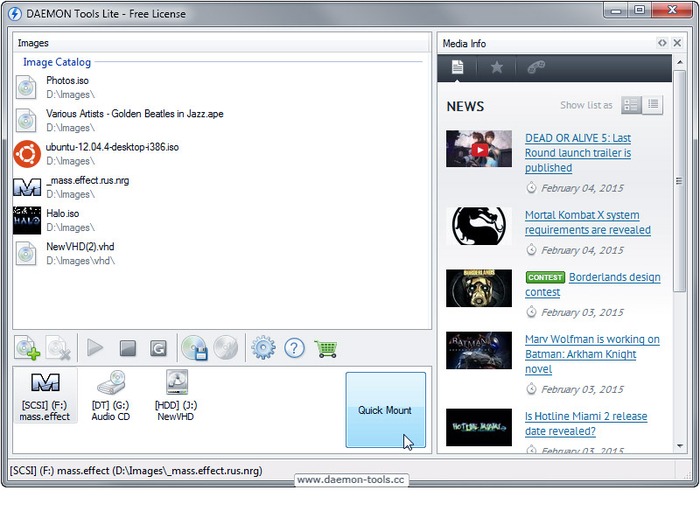Switch to the star favorites tab
Viewport: 700px width, 525px height.
point(496,67)
